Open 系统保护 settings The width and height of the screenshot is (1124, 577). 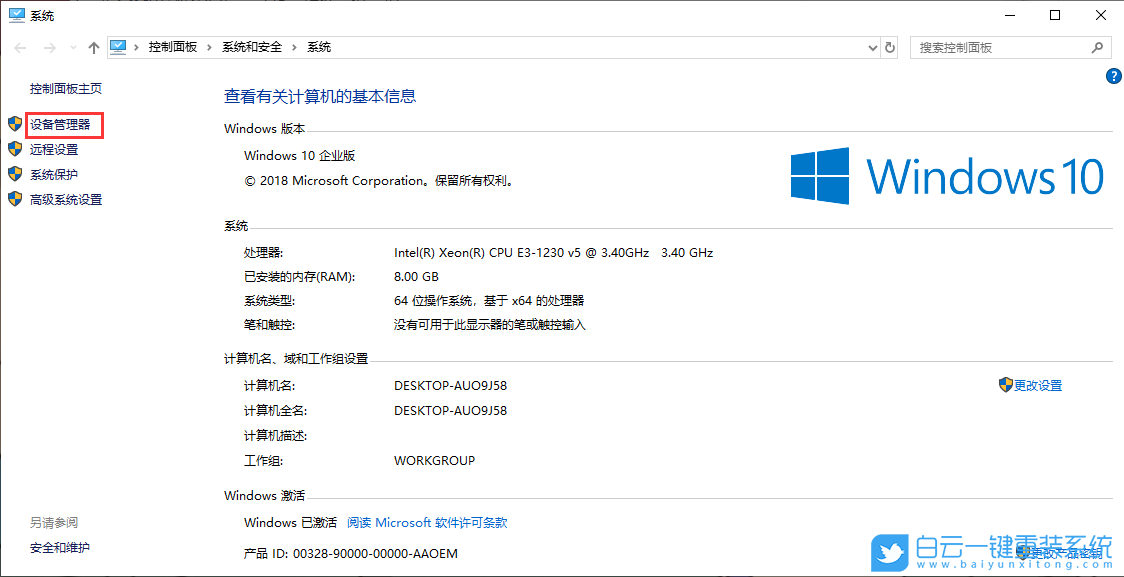pyautogui.click(x=56, y=174)
